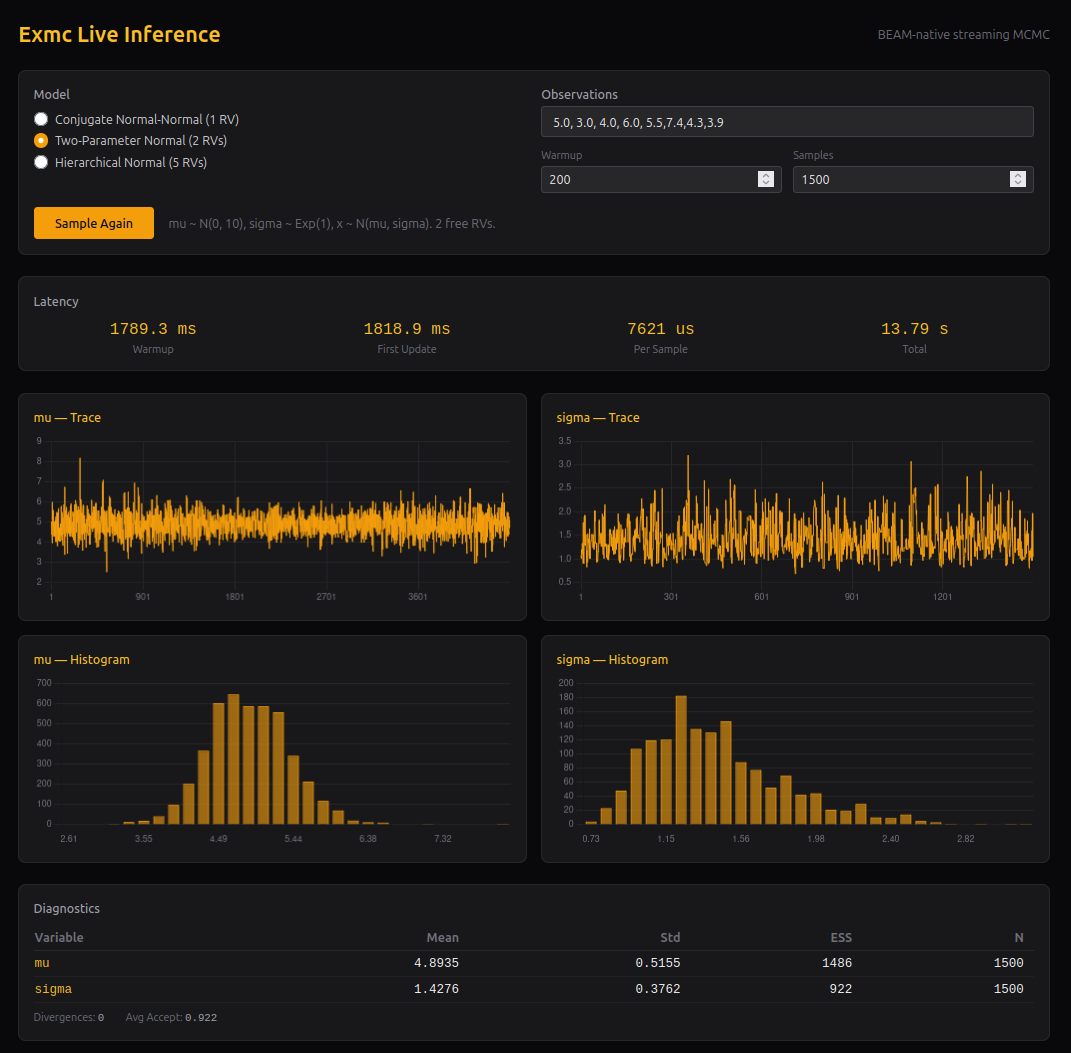Click the Warmup field stepper arrows

(x=766, y=179)
